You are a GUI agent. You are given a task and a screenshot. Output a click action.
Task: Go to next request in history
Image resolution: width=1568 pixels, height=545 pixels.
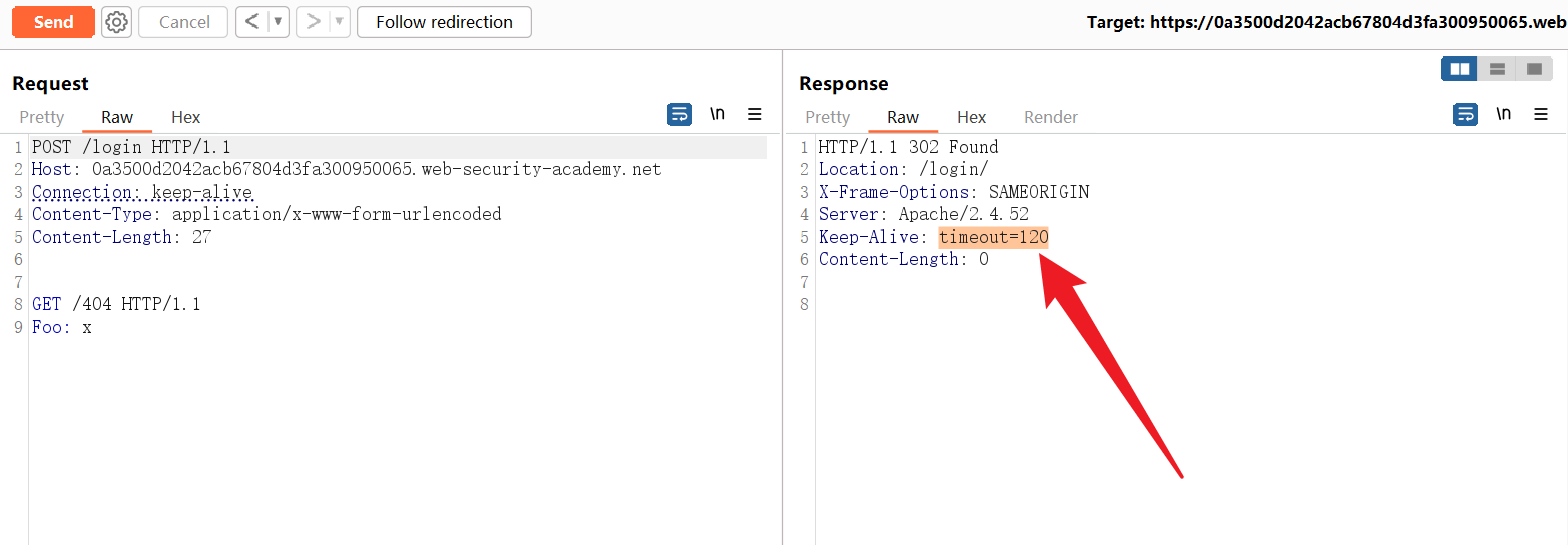[313, 22]
